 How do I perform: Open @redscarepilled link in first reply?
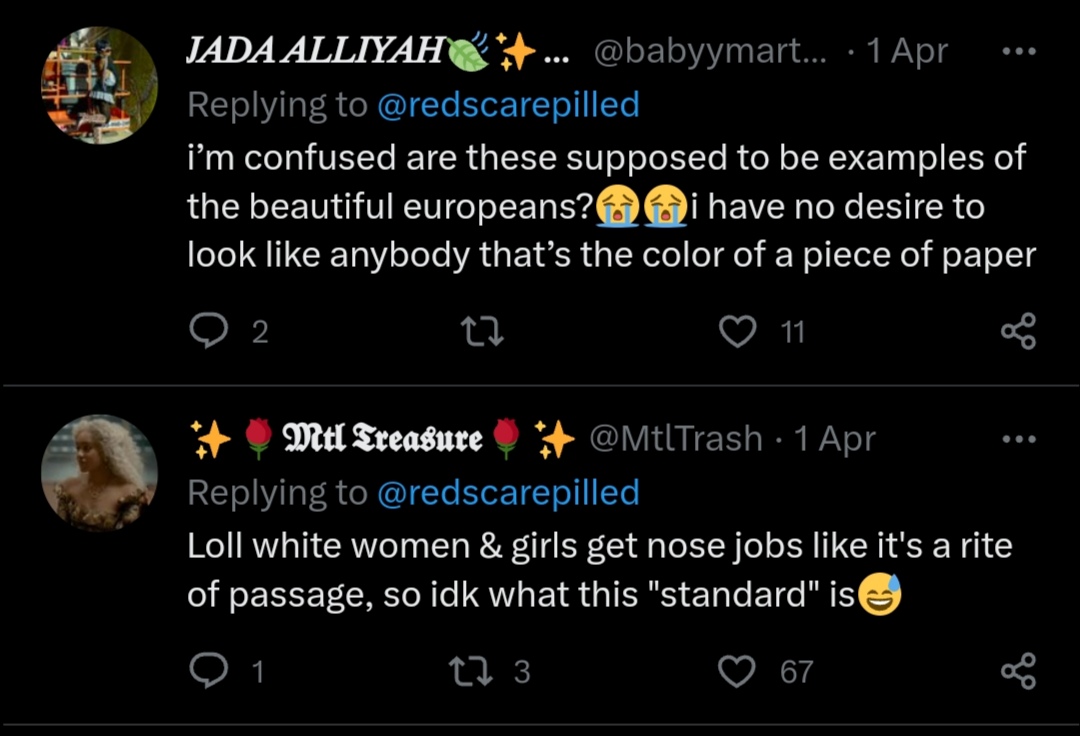[508, 104]
